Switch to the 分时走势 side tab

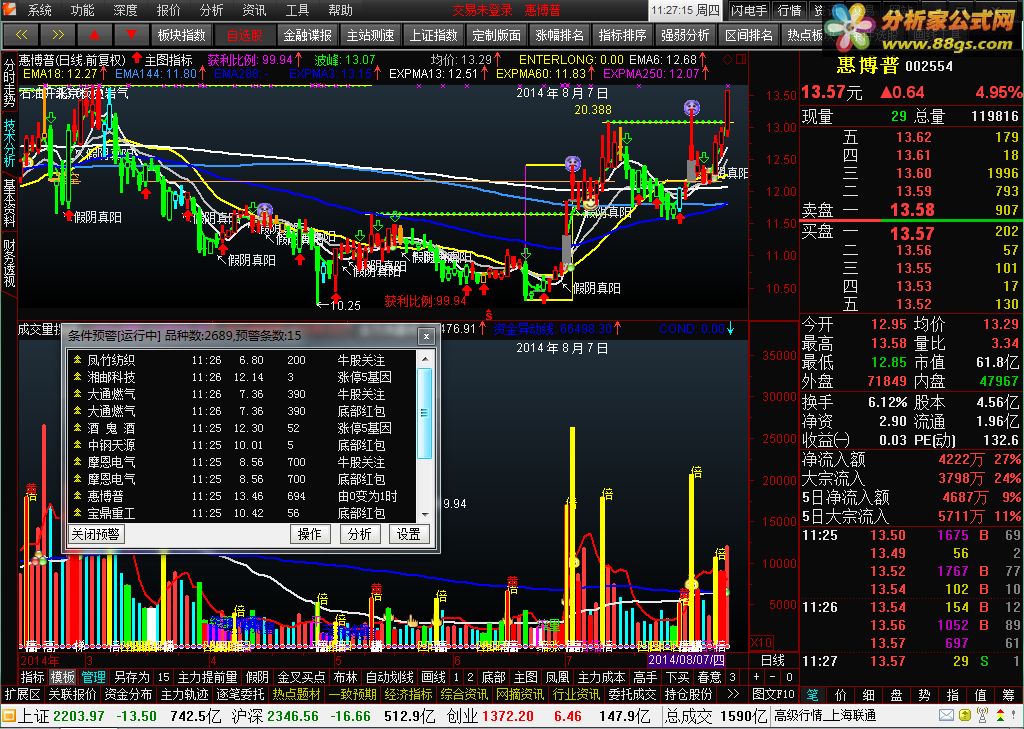pos(9,83)
